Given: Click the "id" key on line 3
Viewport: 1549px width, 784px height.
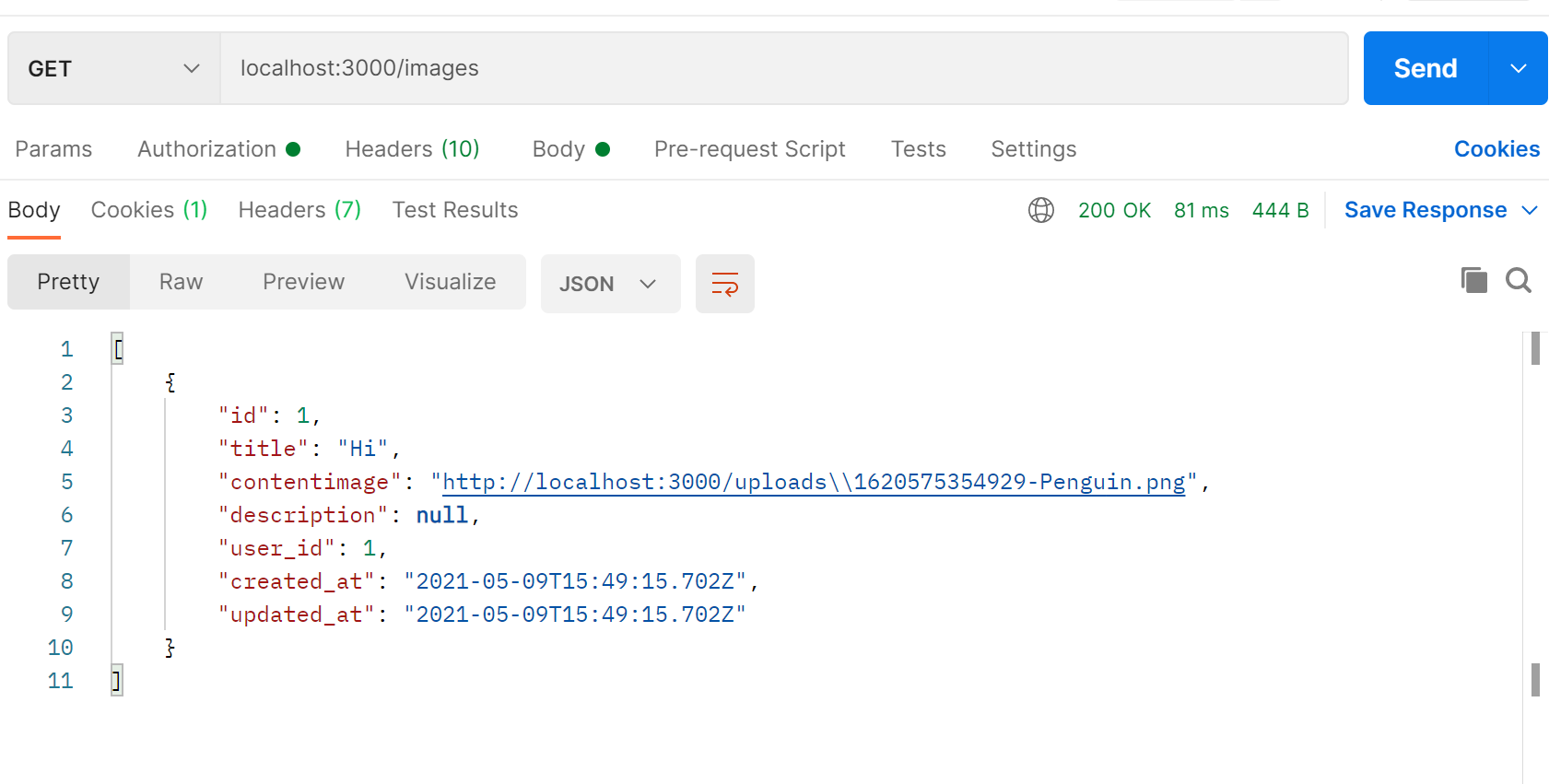Looking at the screenshot, I should click(x=243, y=415).
